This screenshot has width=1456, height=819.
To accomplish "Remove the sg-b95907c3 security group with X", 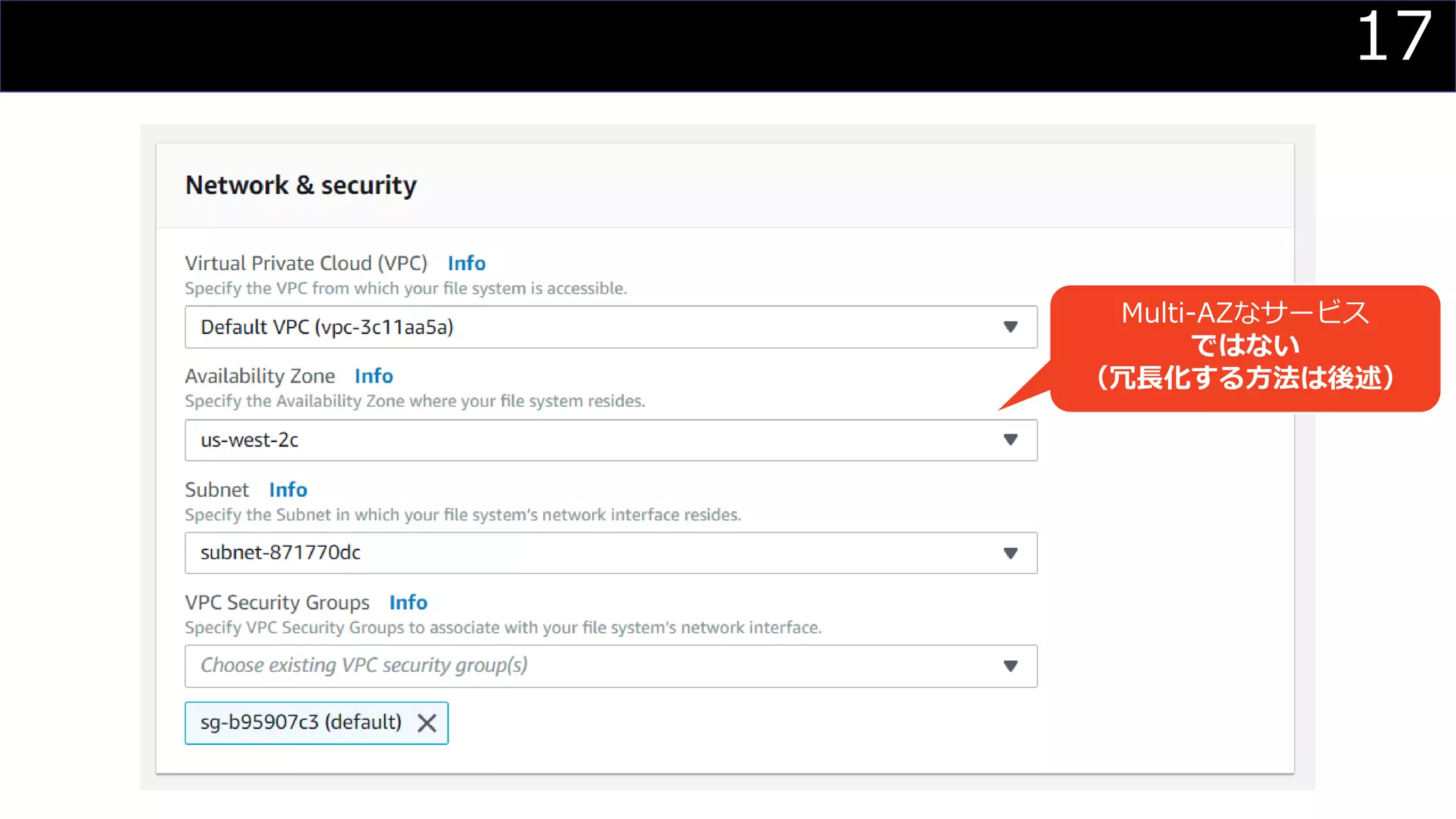I will pyautogui.click(x=427, y=723).
